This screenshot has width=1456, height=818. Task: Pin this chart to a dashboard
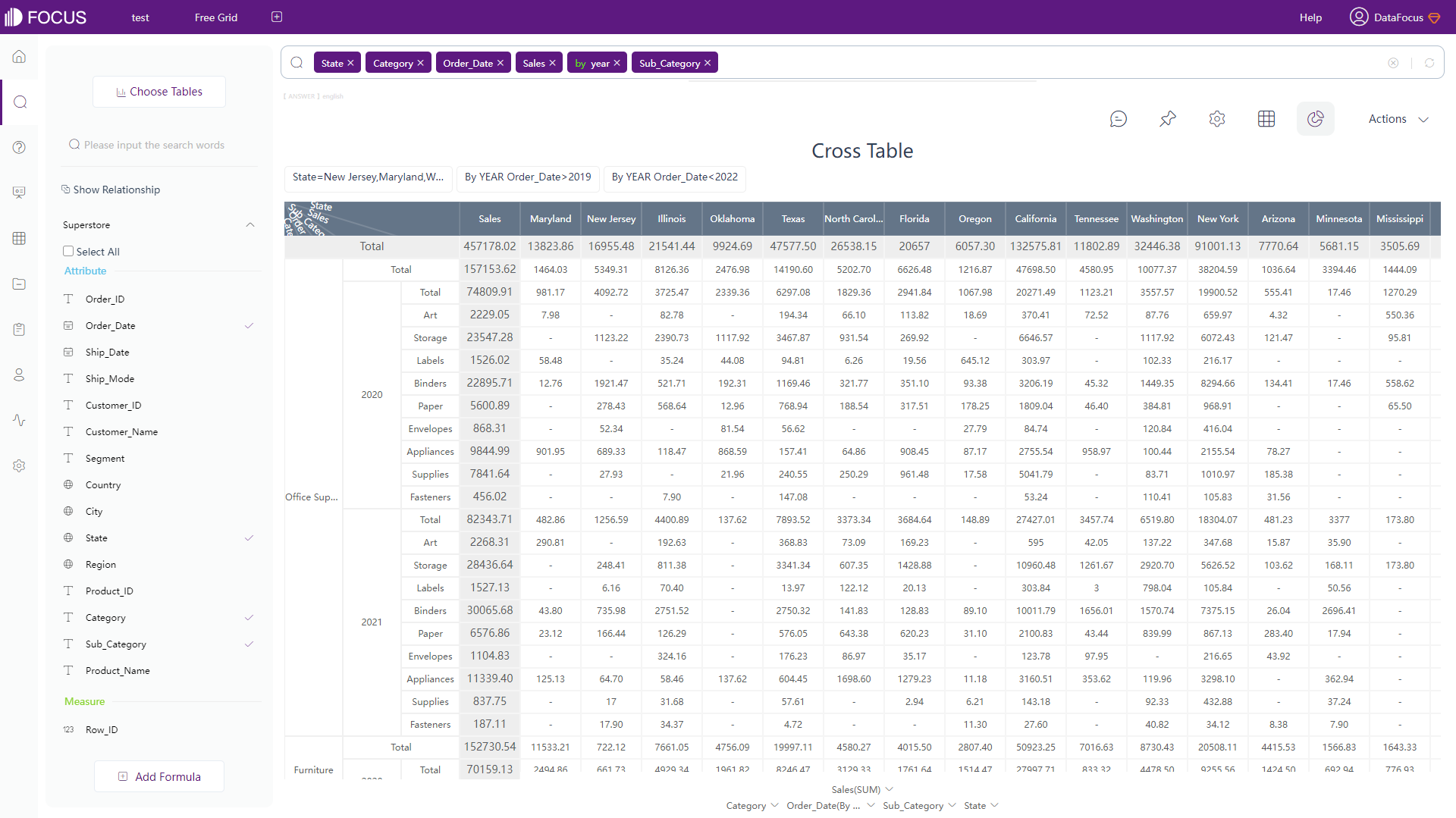click(x=1168, y=119)
